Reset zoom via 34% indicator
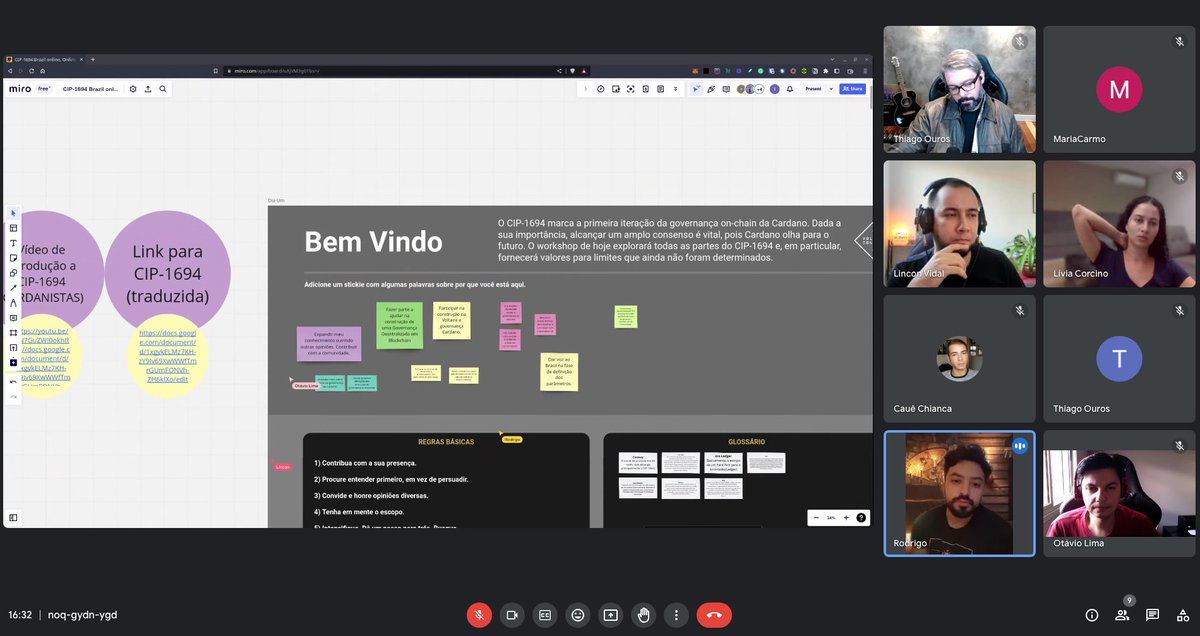Image resolution: width=1200 pixels, height=636 pixels. [831, 518]
